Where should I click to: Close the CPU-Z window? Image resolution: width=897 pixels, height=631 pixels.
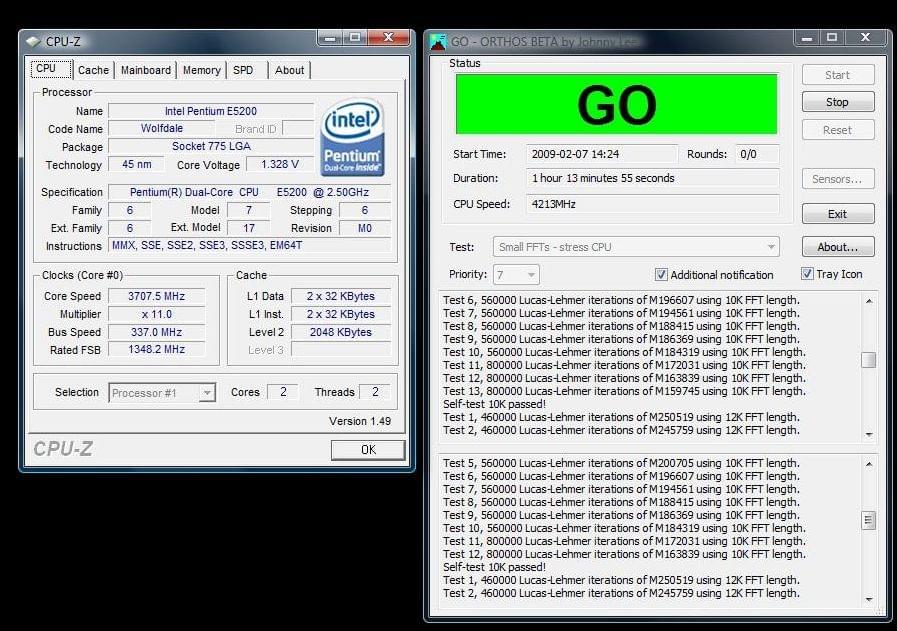pos(387,38)
